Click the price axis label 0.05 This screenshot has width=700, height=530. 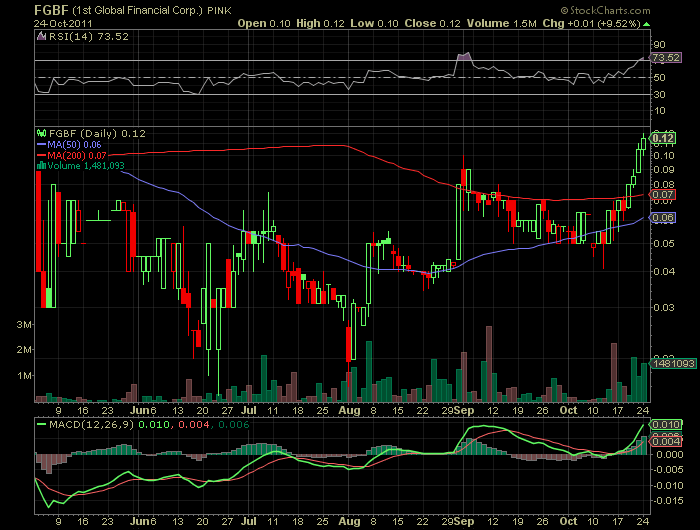coord(663,244)
